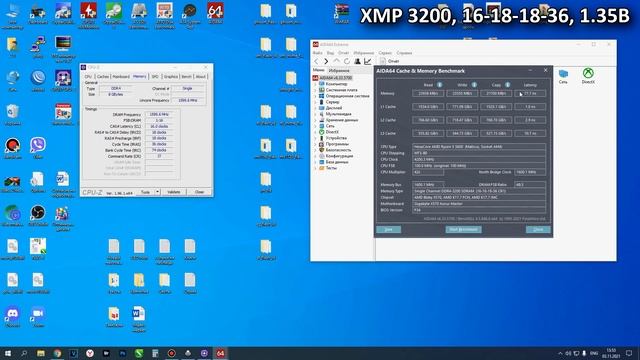Open File Explorer from the taskbar
Viewport: 640px width, 360px height.
(x=41, y=353)
